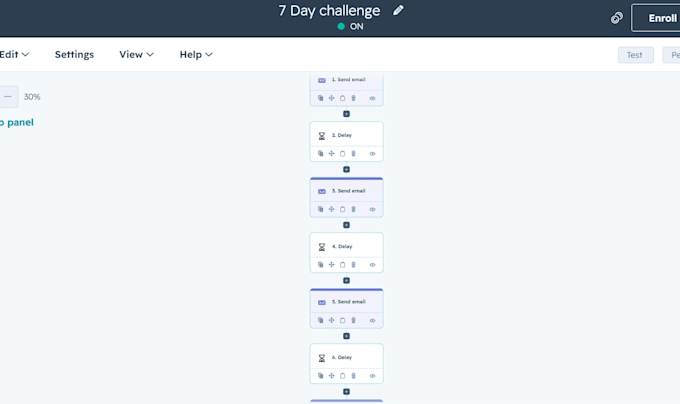Add action after 1. Send email
680x404 pixels.
click(347, 114)
